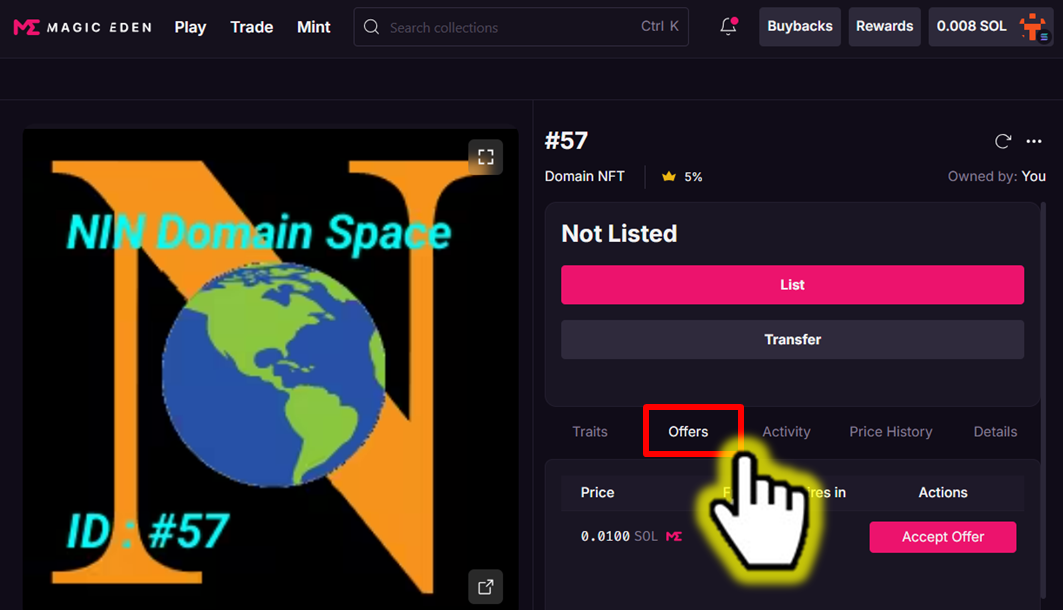Click the search magnifier icon

point(372,27)
